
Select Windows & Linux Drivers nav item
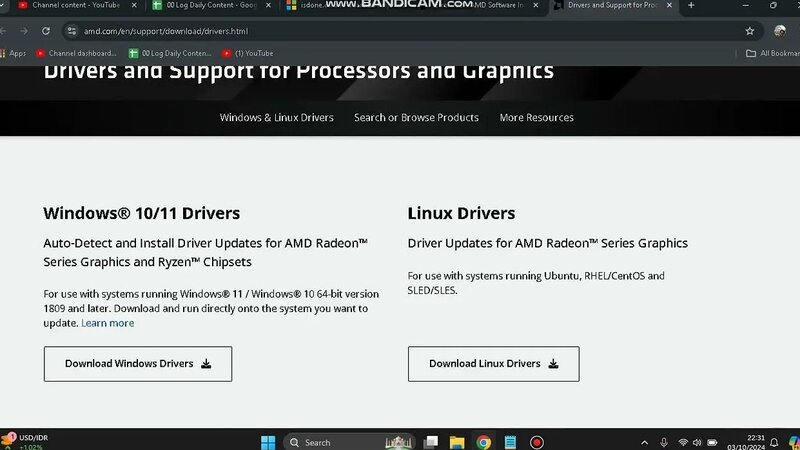(277, 117)
